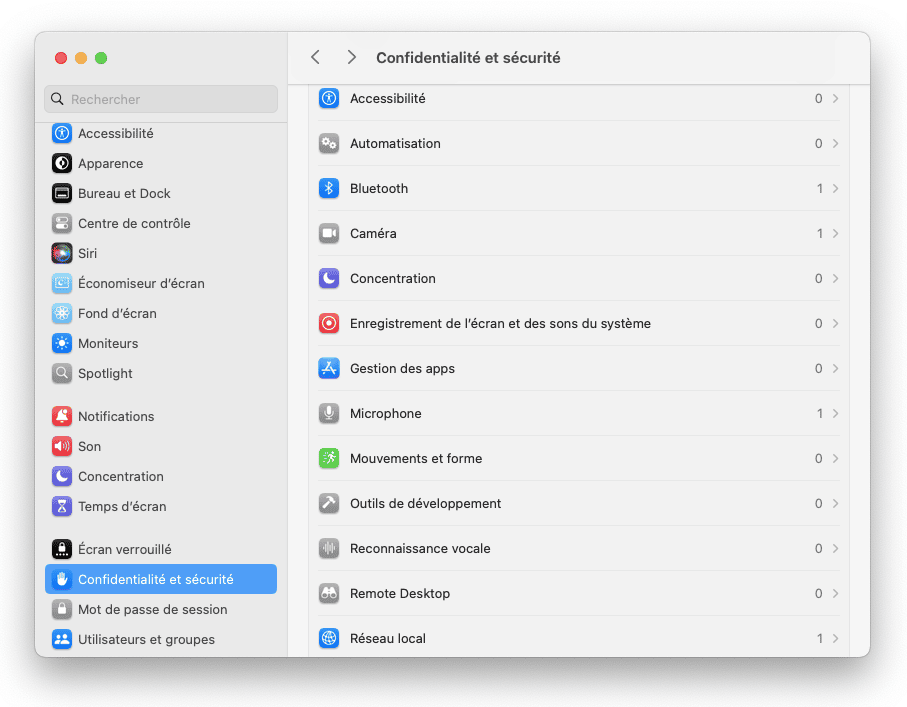
Task: Open the Outils de développement hammer icon
Action: 329,503
